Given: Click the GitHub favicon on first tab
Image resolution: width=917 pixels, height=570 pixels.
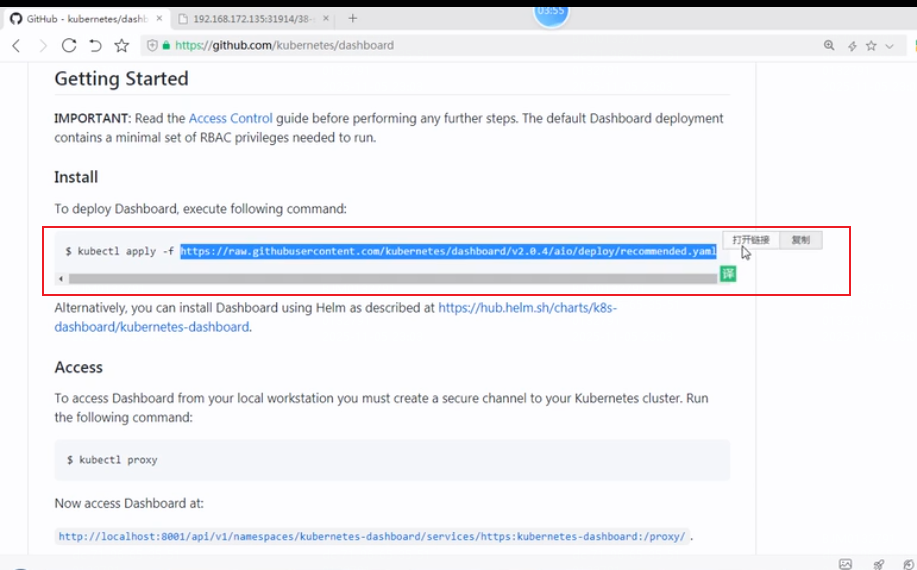Looking at the screenshot, I should tap(16, 19).
